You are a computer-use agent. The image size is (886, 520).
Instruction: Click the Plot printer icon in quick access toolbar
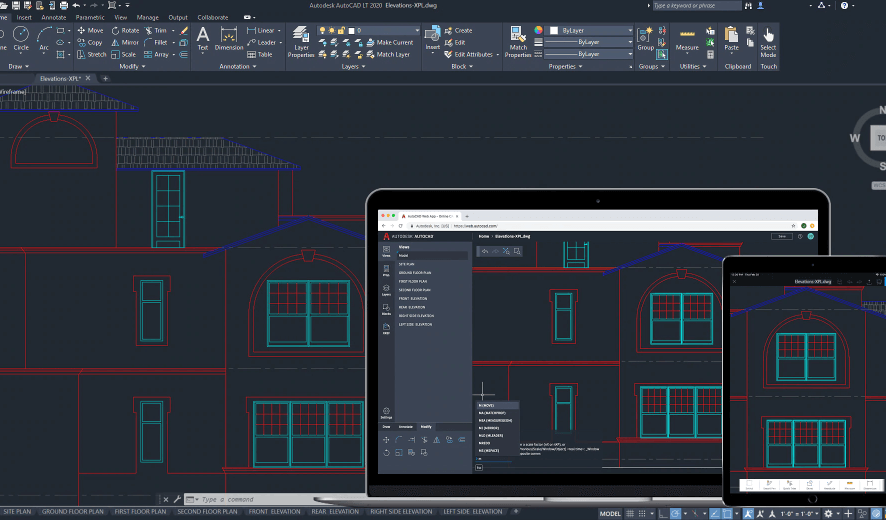[x=64, y=5]
